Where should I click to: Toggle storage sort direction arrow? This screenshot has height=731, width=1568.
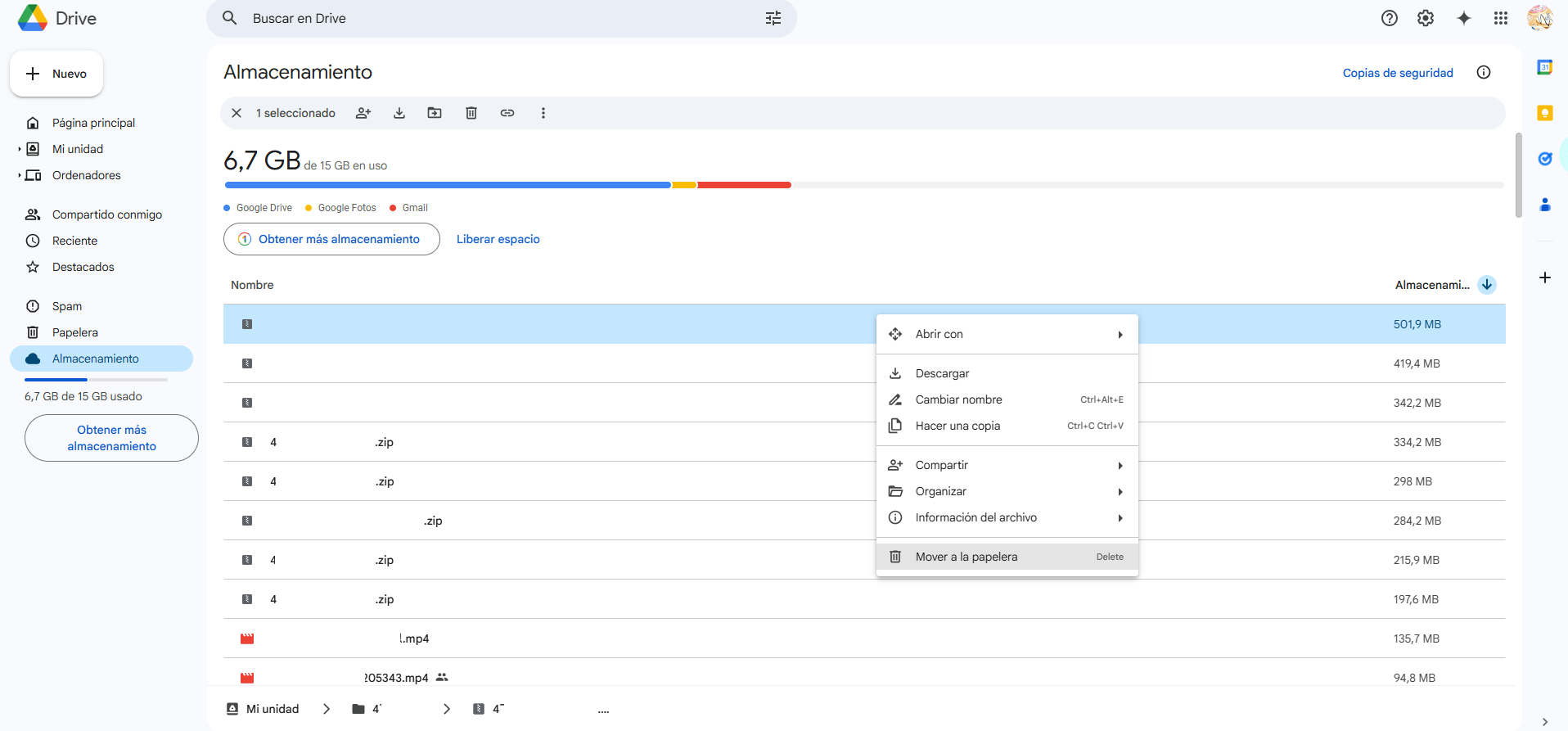(x=1487, y=285)
